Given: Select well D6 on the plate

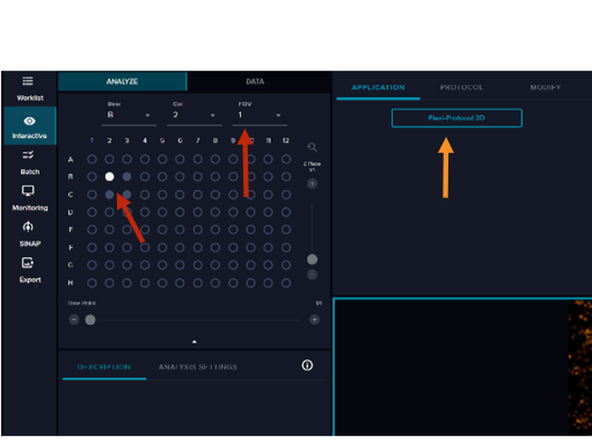Looking at the screenshot, I should click(x=180, y=212).
